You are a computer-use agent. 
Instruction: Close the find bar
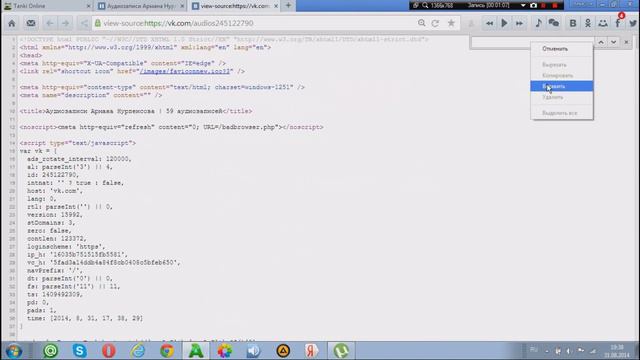[627, 42]
